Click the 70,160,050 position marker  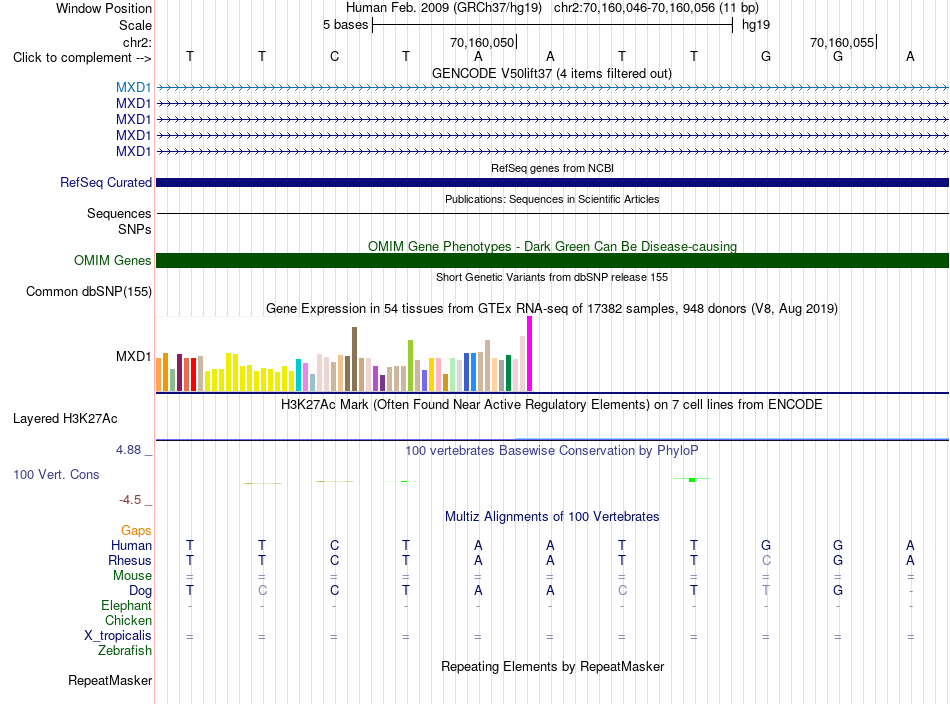click(x=482, y=42)
